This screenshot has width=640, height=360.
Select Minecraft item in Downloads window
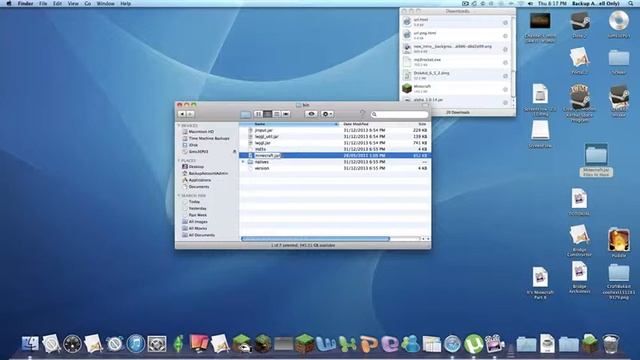(x=456, y=89)
